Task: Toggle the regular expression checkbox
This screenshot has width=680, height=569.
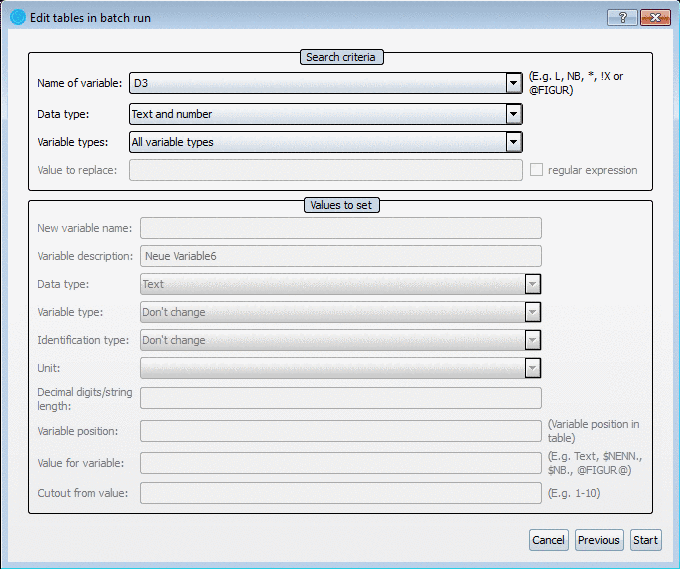Action: pyautogui.click(x=537, y=170)
